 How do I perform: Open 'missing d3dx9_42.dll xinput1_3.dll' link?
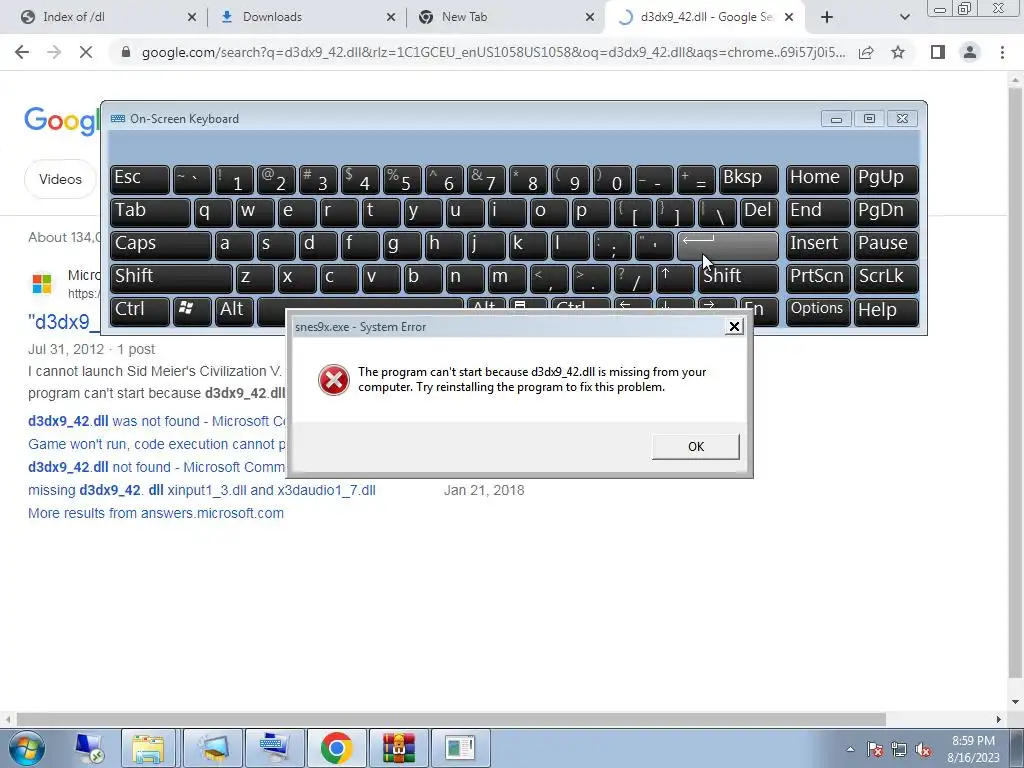[x=202, y=490]
